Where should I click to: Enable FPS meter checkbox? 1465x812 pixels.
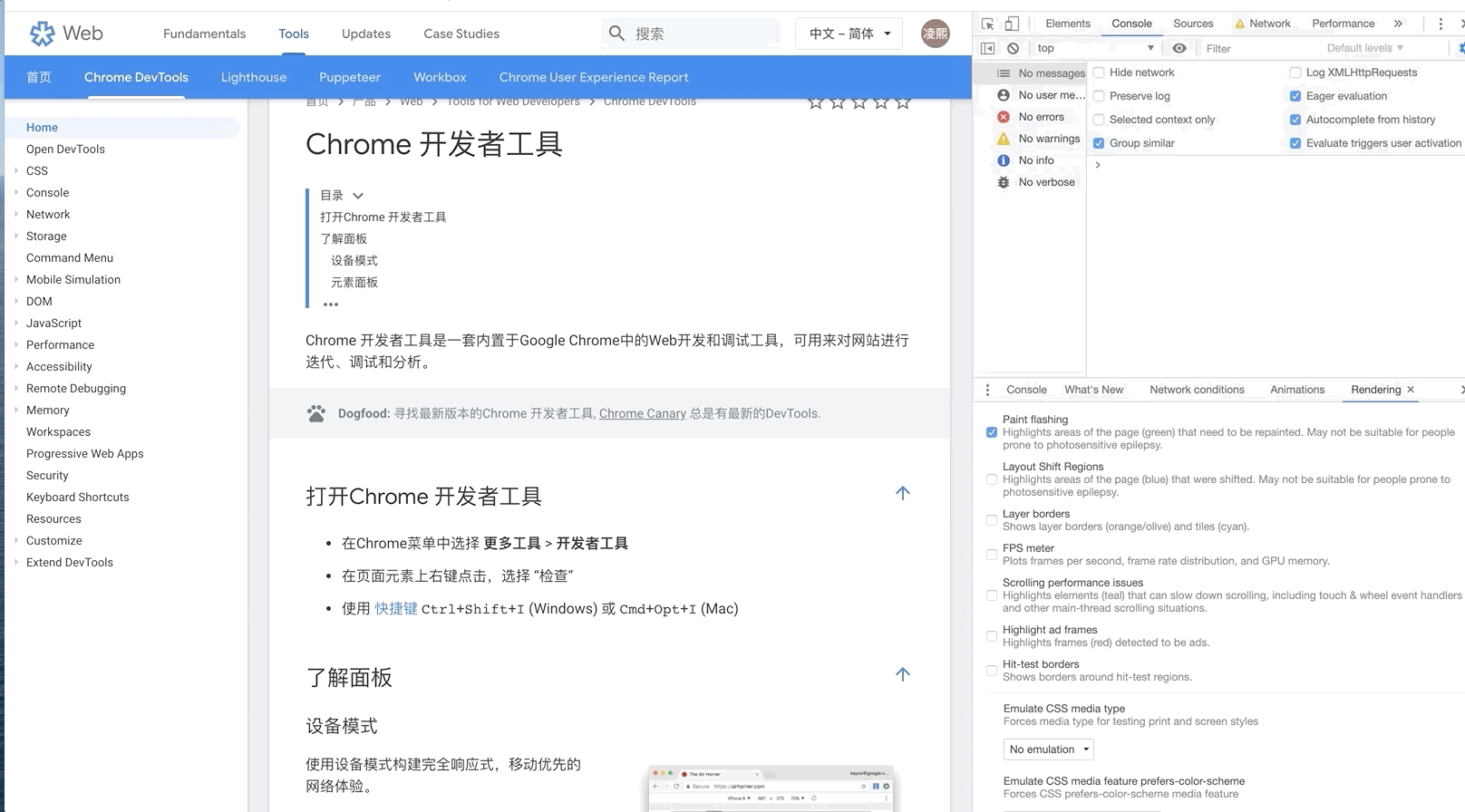tap(992, 555)
